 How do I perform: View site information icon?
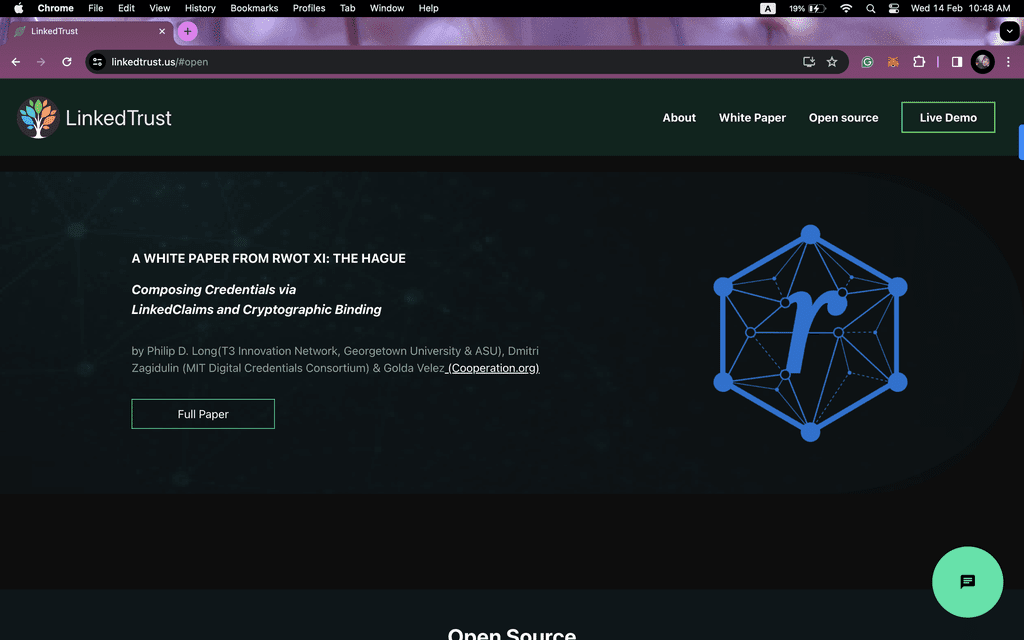pos(97,62)
